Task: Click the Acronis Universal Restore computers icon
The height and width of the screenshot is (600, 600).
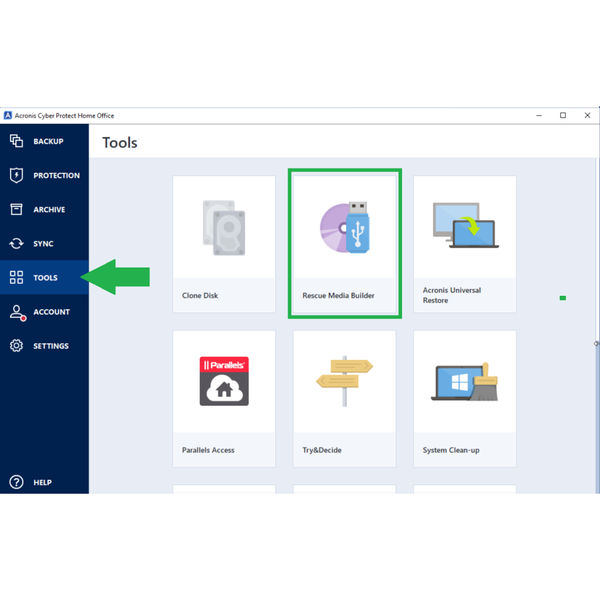Action: (x=465, y=225)
